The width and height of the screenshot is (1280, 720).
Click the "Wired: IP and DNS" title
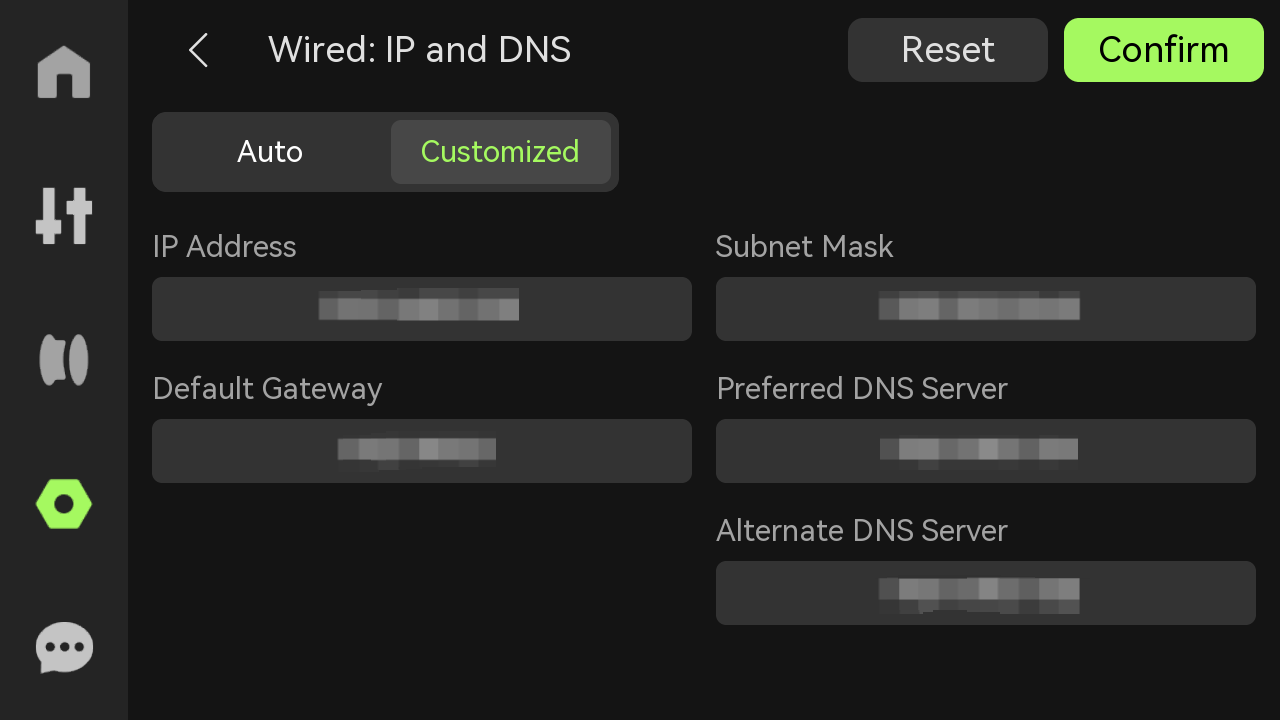click(x=419, y=50)
